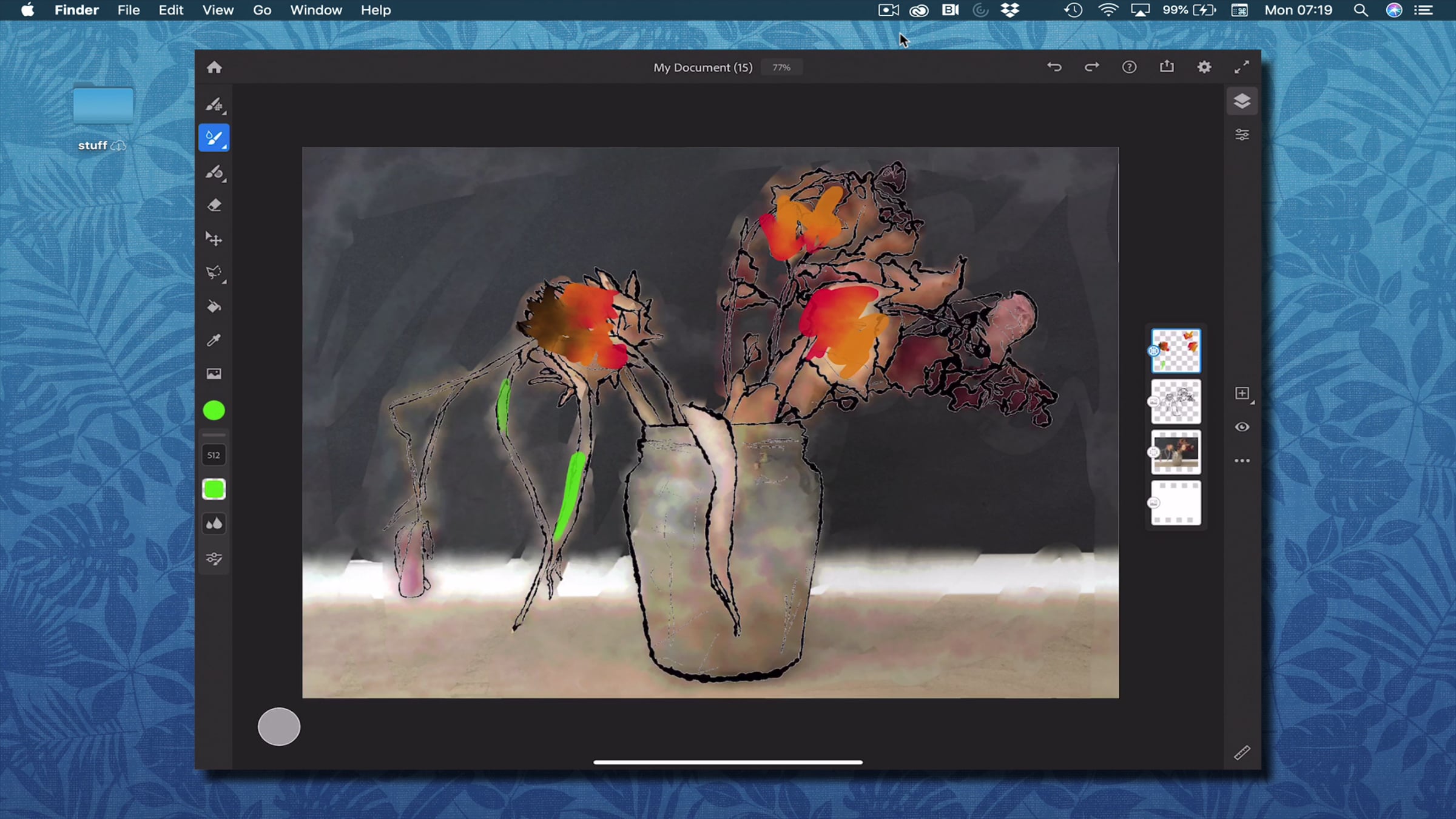Pick the Eyedropper tool
The image size is (1456, 819).
coord(214,340)
